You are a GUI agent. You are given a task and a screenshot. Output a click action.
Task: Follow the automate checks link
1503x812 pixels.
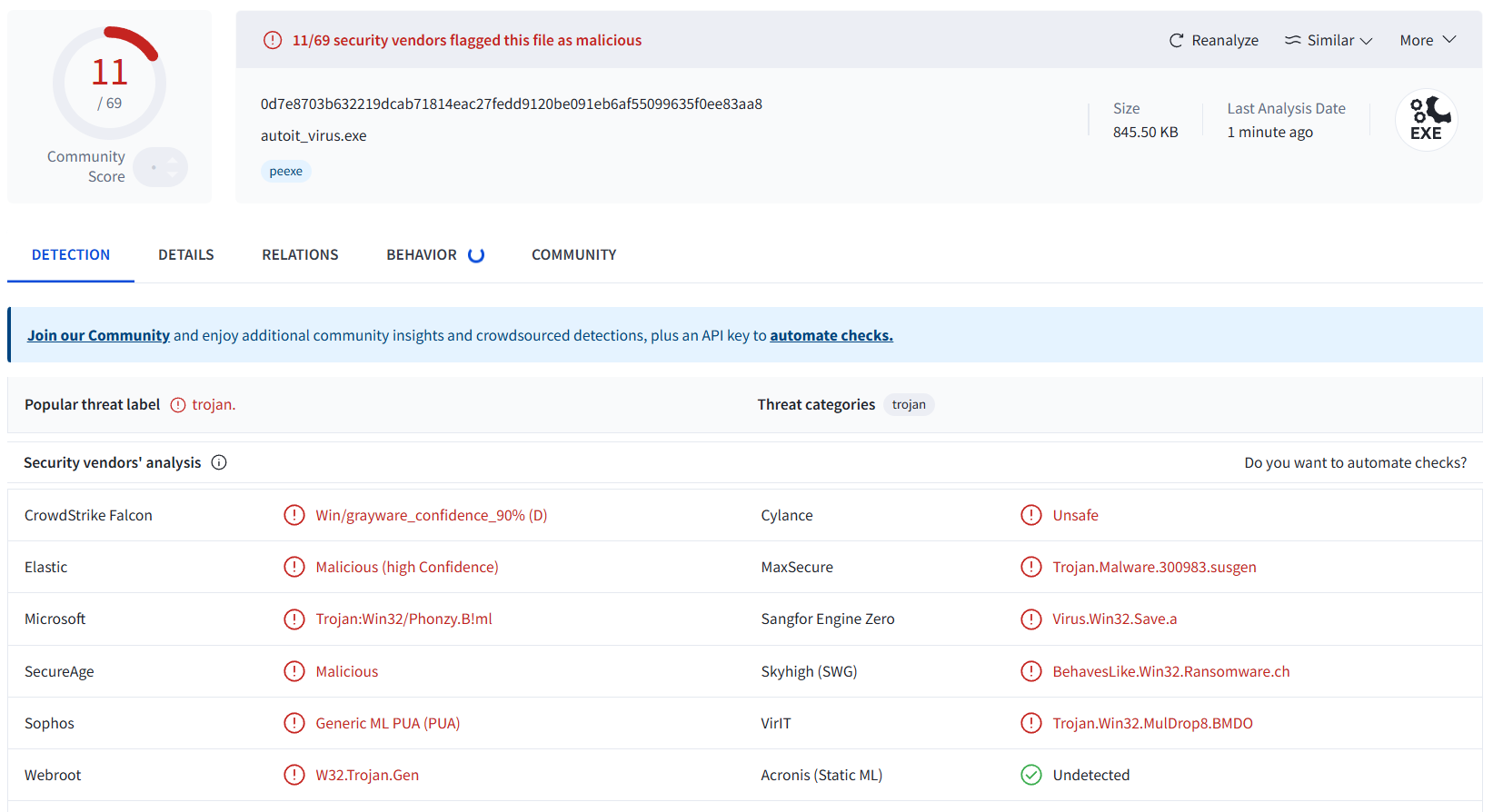tap(831, 335)
